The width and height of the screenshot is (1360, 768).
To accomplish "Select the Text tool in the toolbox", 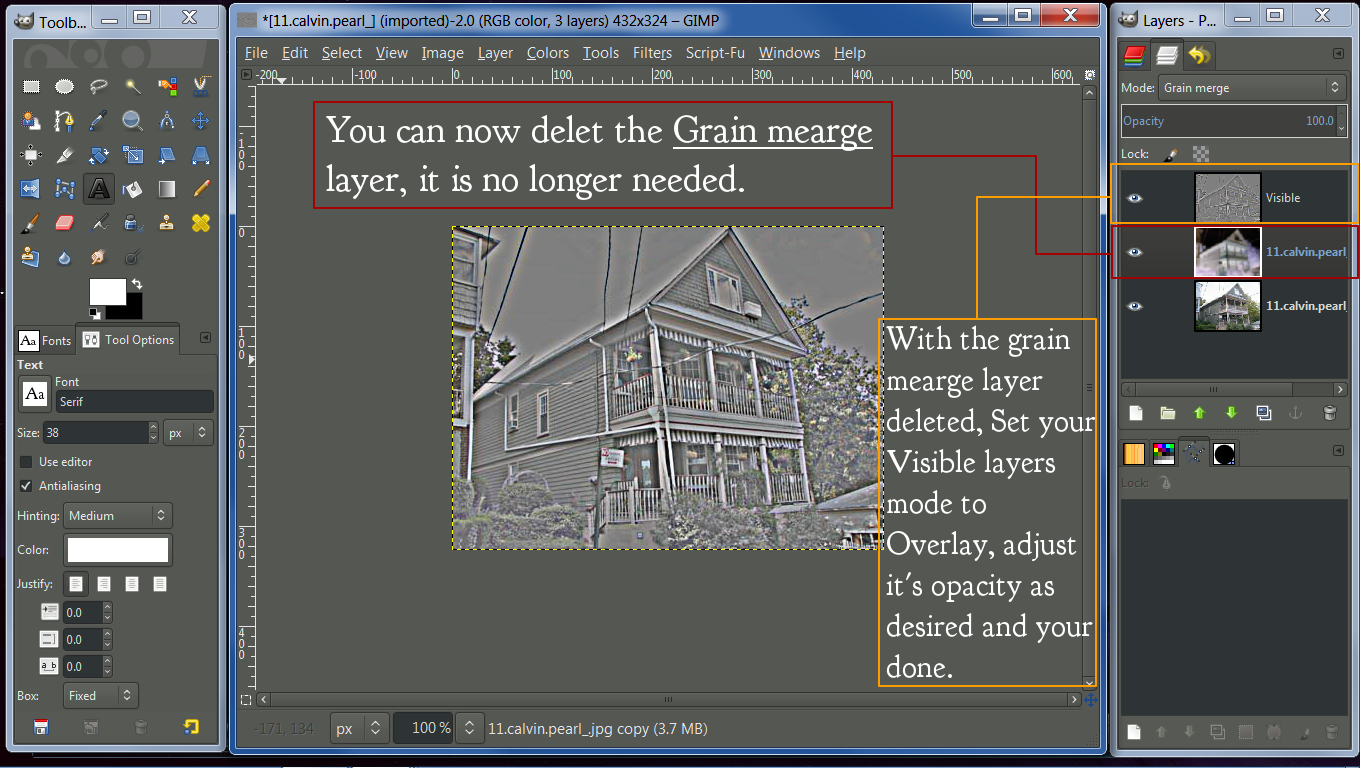I will [x=98, y=188].
